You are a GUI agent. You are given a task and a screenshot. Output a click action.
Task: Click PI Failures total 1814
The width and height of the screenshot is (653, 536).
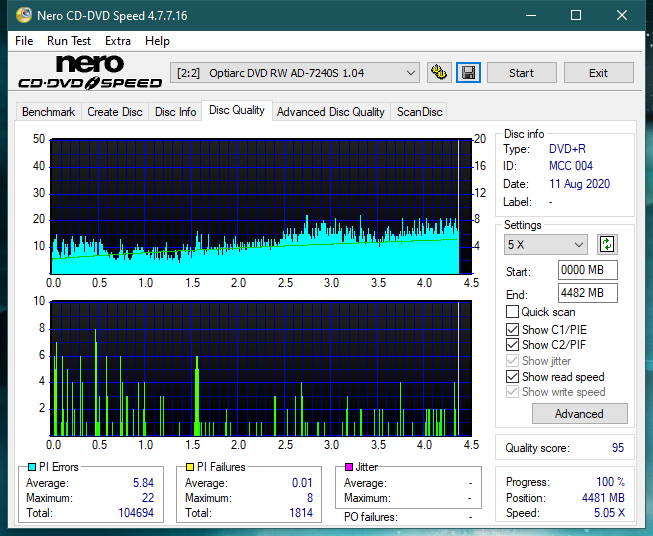pyautogui.click(x=301, y=513)
